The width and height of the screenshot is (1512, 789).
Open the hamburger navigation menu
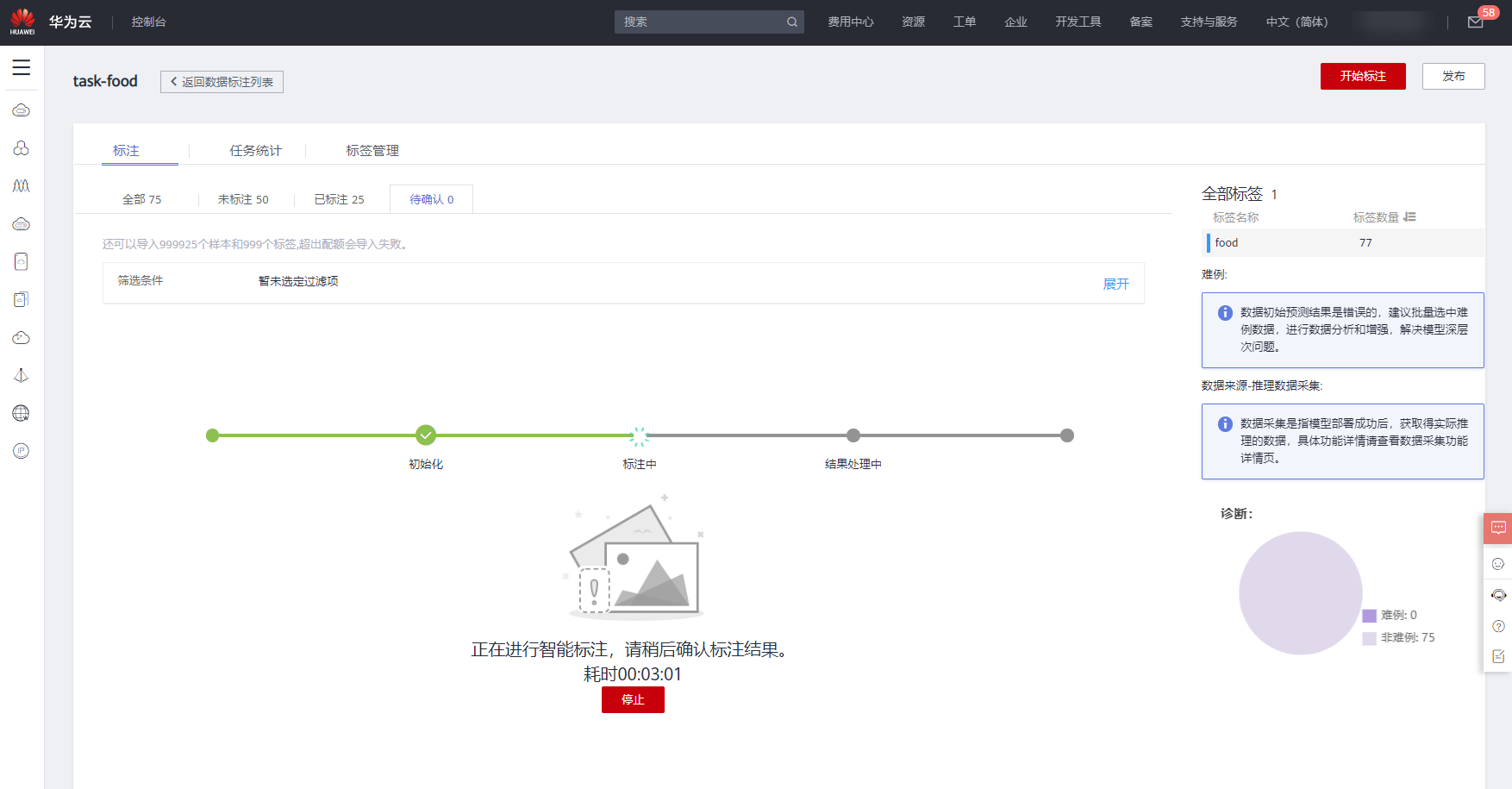point(22,67)
